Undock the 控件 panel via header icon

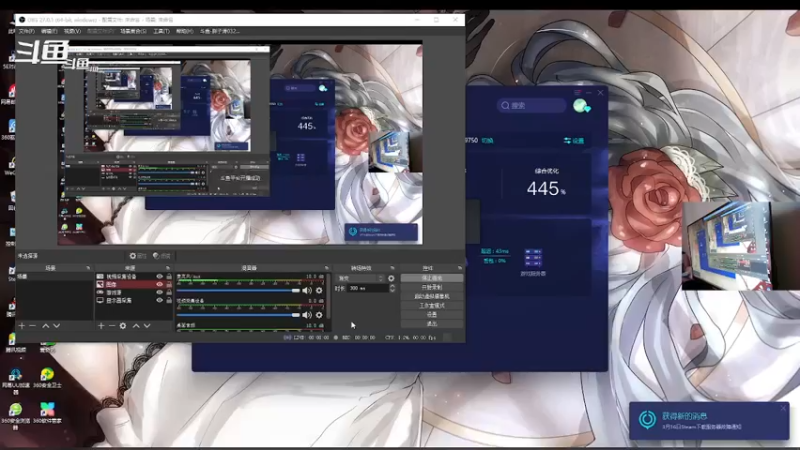point(460,268)
